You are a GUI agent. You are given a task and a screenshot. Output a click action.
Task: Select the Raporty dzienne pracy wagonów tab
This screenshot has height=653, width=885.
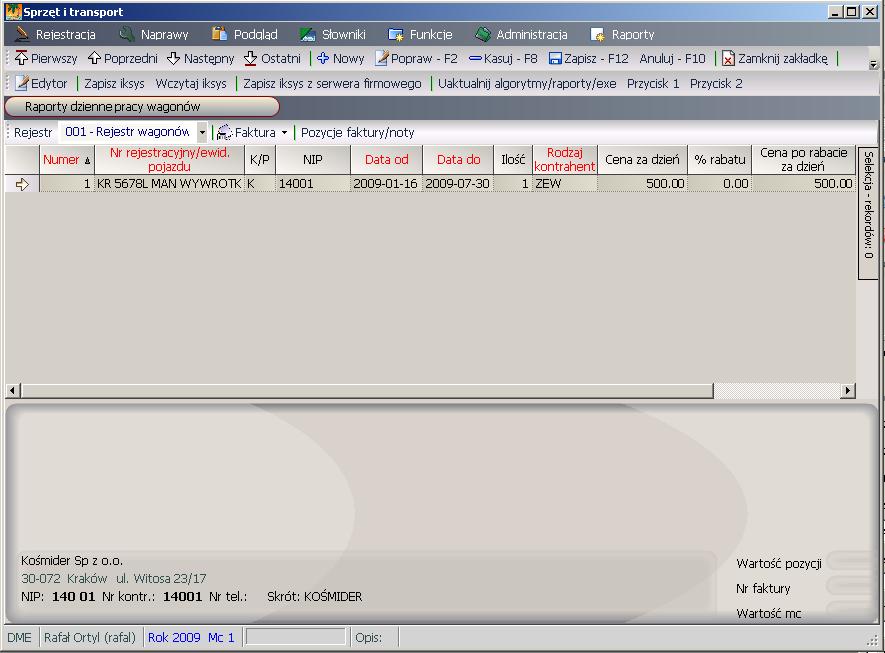142,107
